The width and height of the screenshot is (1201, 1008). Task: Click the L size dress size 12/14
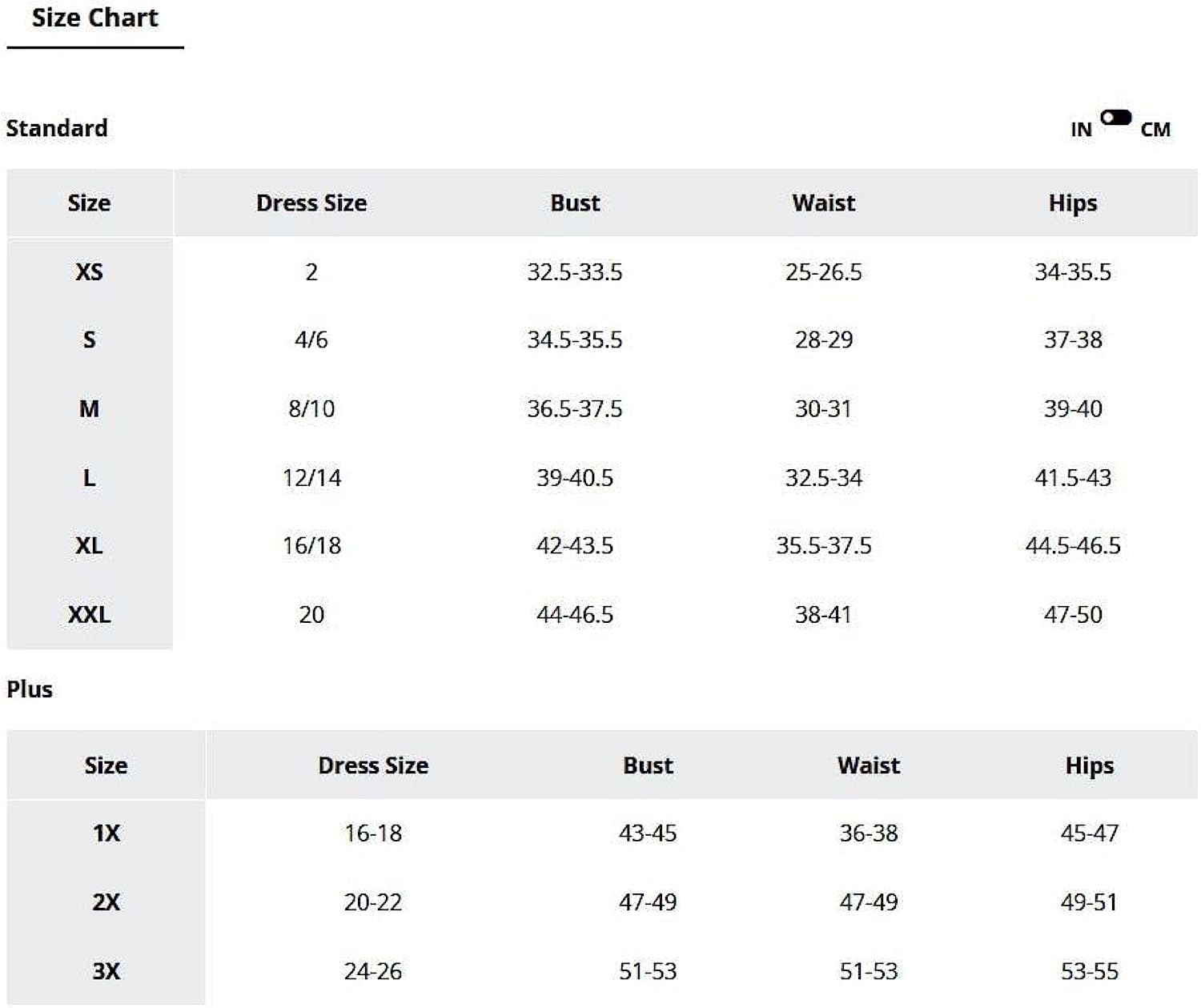pos(311,478)
